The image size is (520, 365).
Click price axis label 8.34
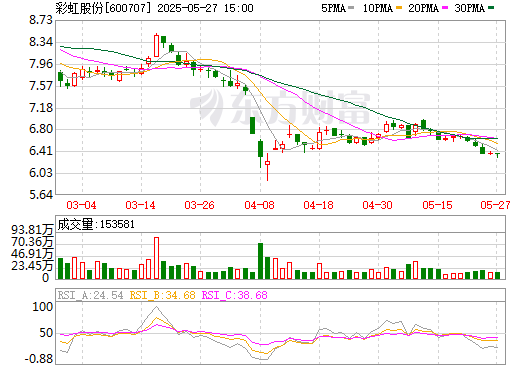tap(41, 42)
